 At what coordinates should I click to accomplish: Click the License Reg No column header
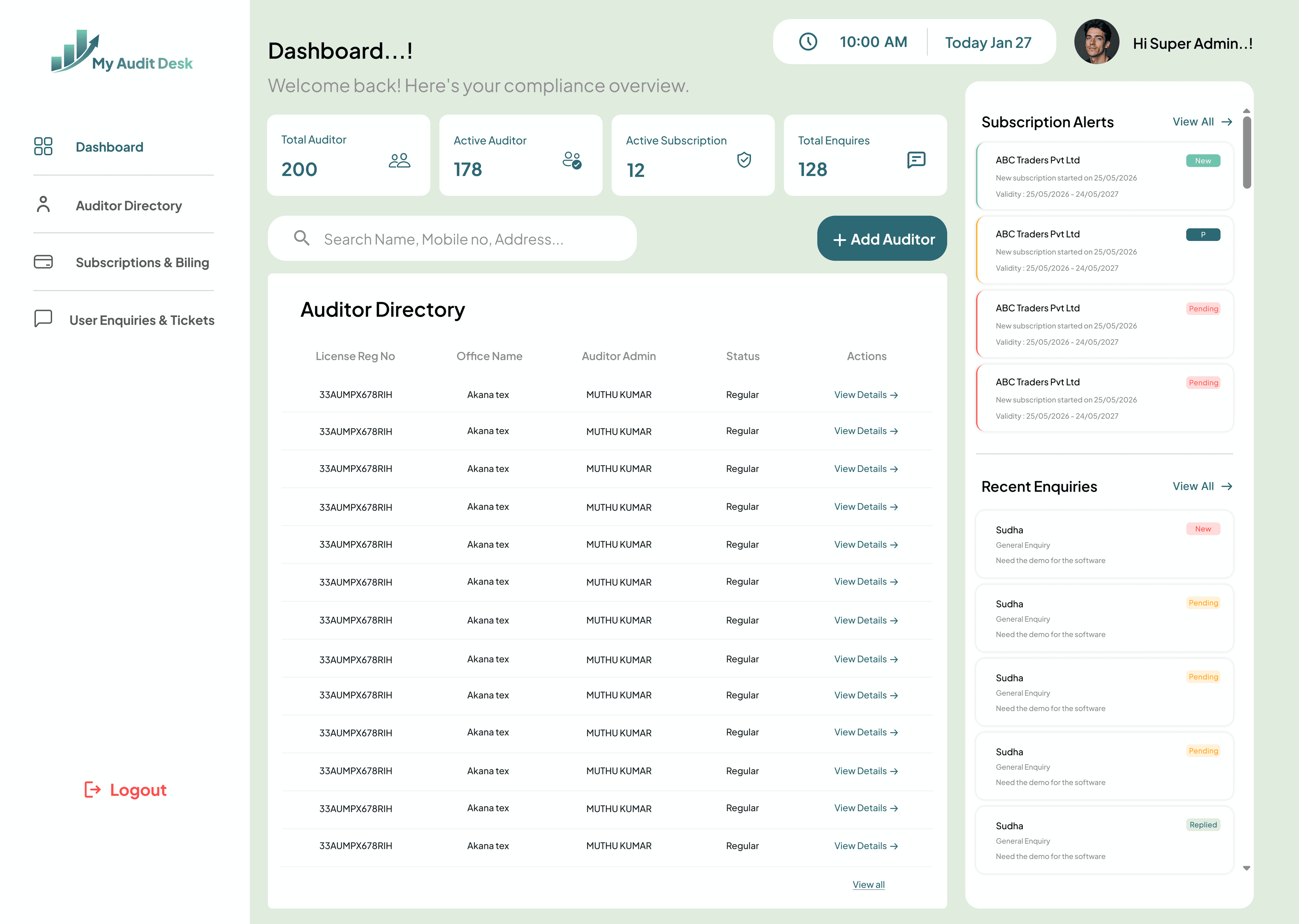(356, 356)
